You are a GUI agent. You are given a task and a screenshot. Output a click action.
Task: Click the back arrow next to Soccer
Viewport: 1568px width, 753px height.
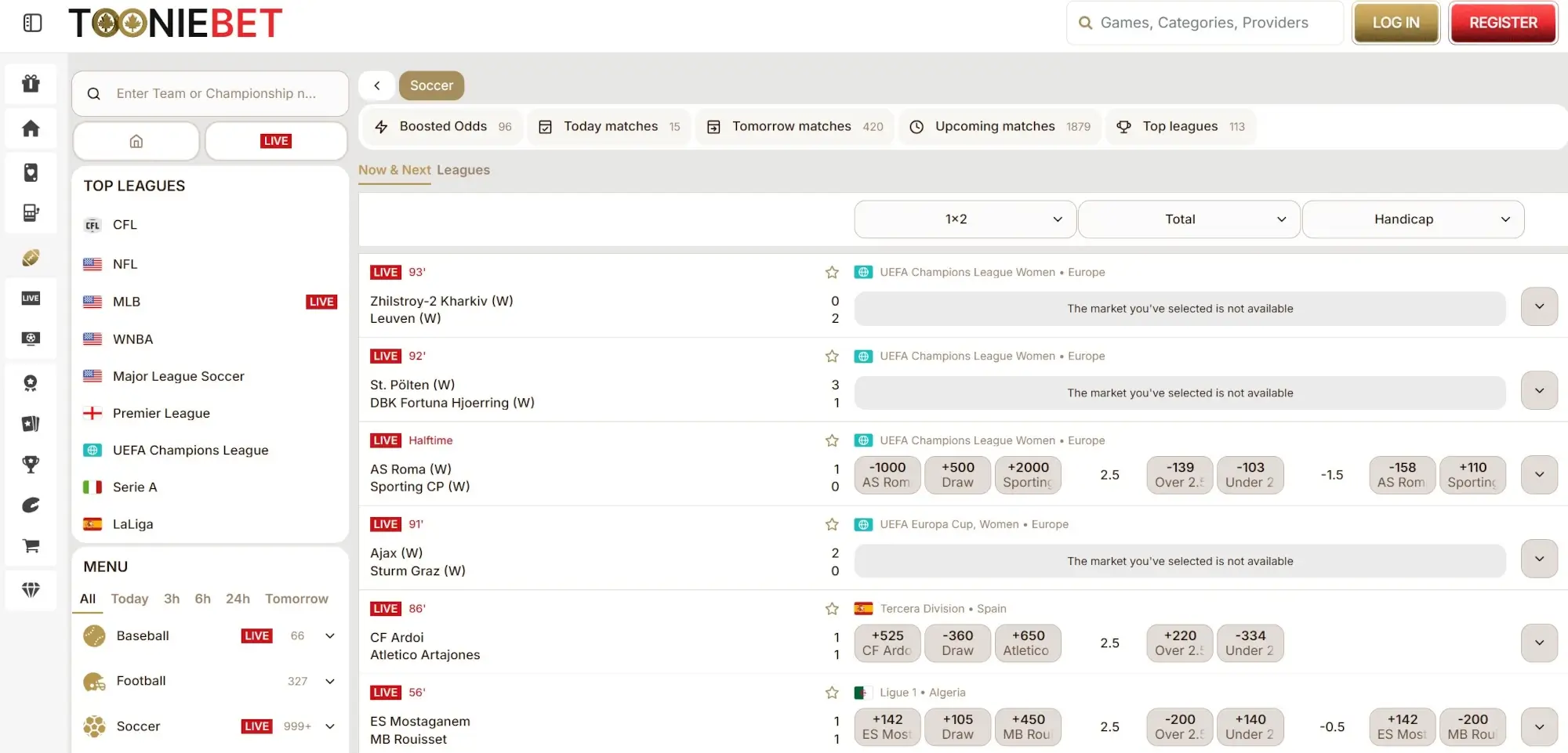coord(377,85)
